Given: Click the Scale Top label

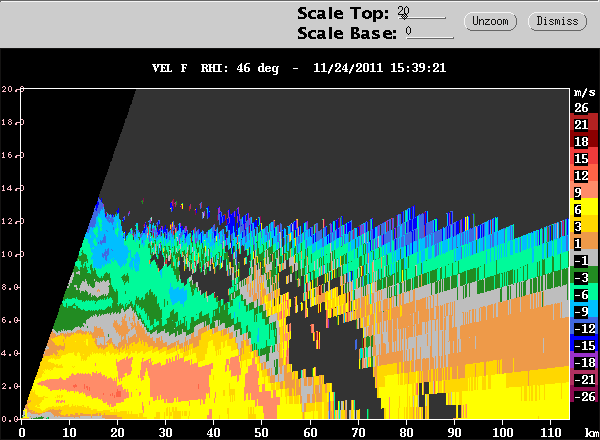Looking at the screenshot, I should [x=343, y=13].
